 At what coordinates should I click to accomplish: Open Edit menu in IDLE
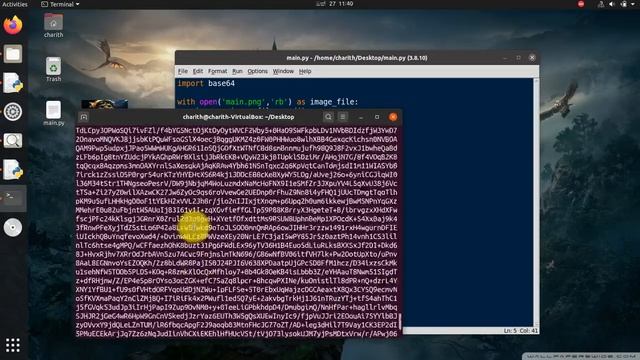point(198,71)
